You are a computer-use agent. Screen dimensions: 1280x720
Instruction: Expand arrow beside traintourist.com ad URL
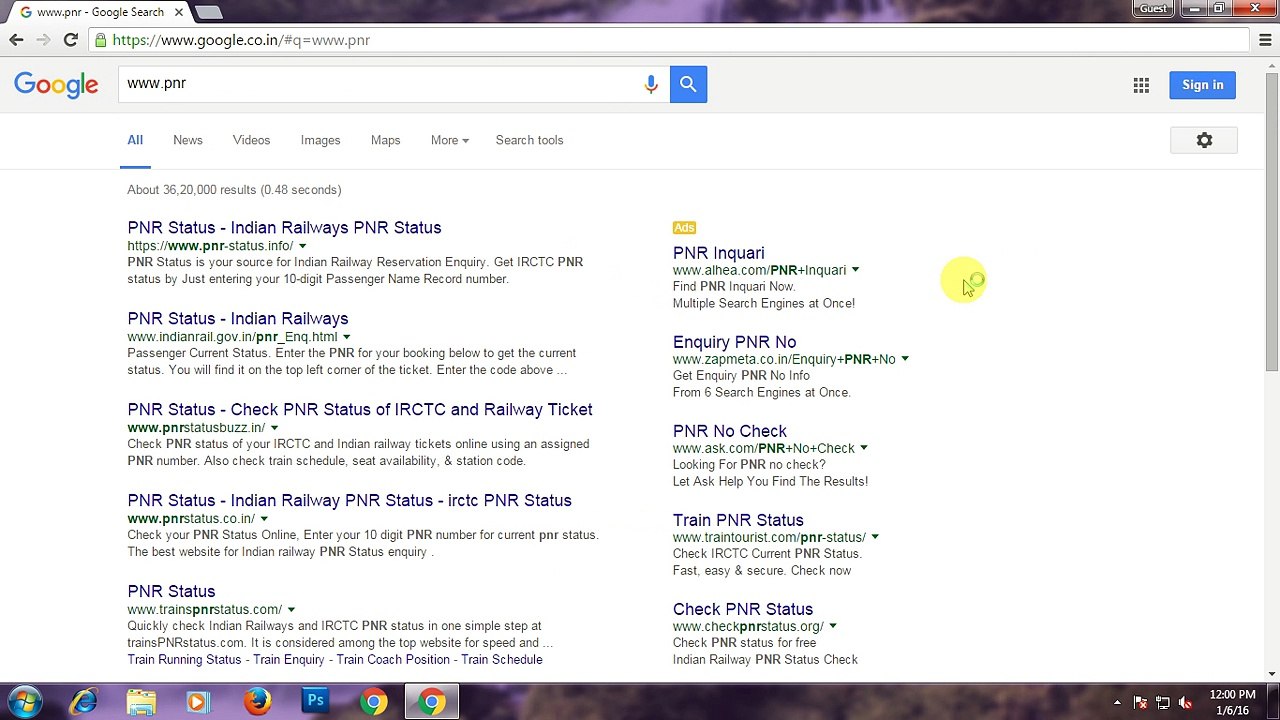875,537
